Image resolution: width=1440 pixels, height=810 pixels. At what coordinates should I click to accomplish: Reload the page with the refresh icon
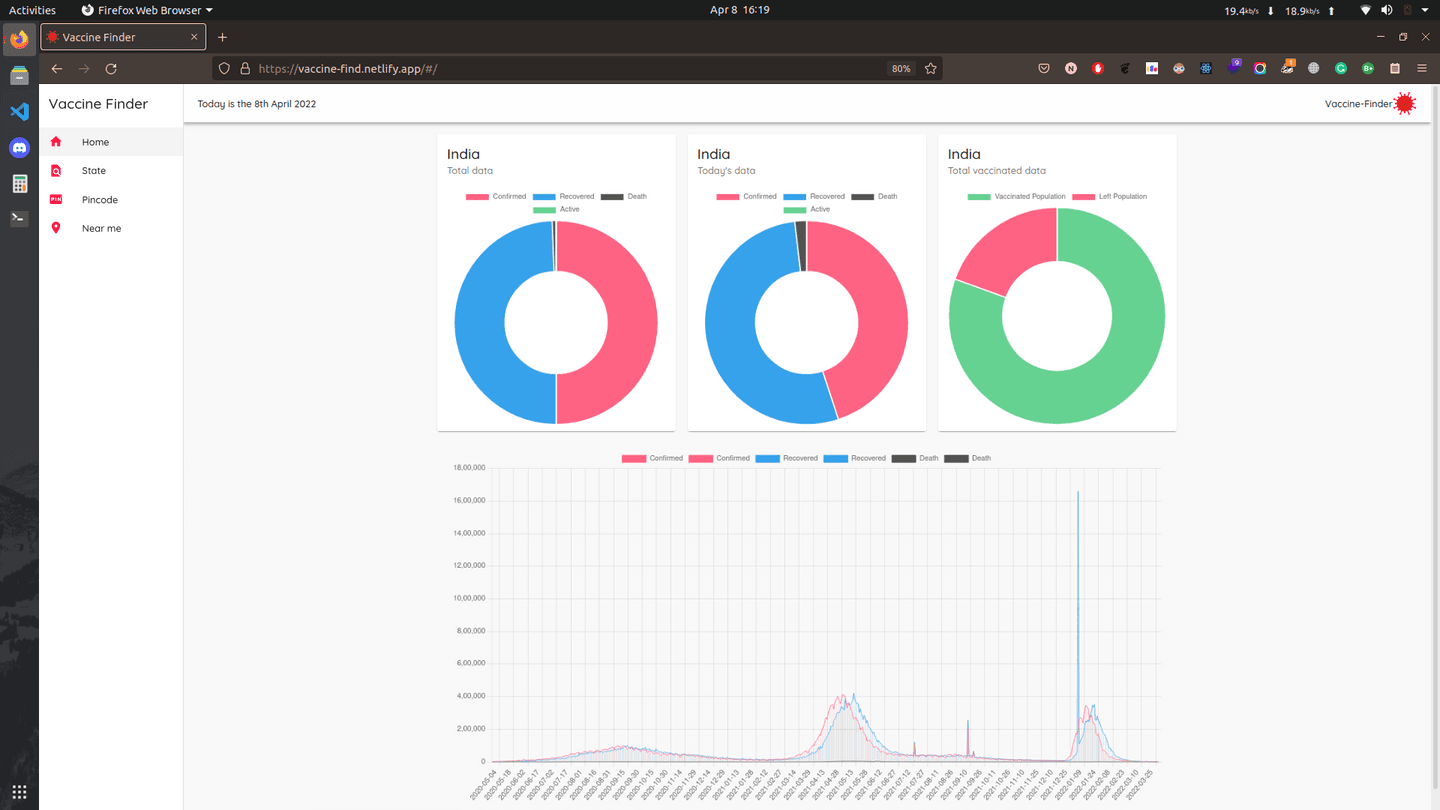[x=111, y=69]
